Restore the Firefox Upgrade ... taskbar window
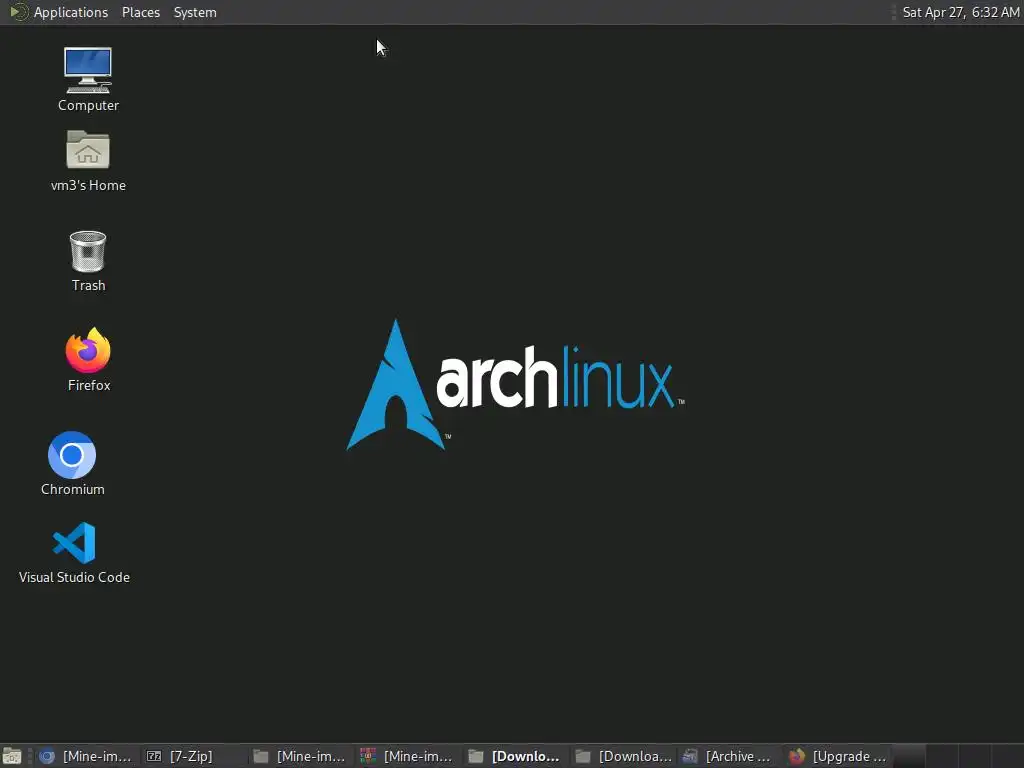This screenshot has height=768, width=1024. (837, 756)
